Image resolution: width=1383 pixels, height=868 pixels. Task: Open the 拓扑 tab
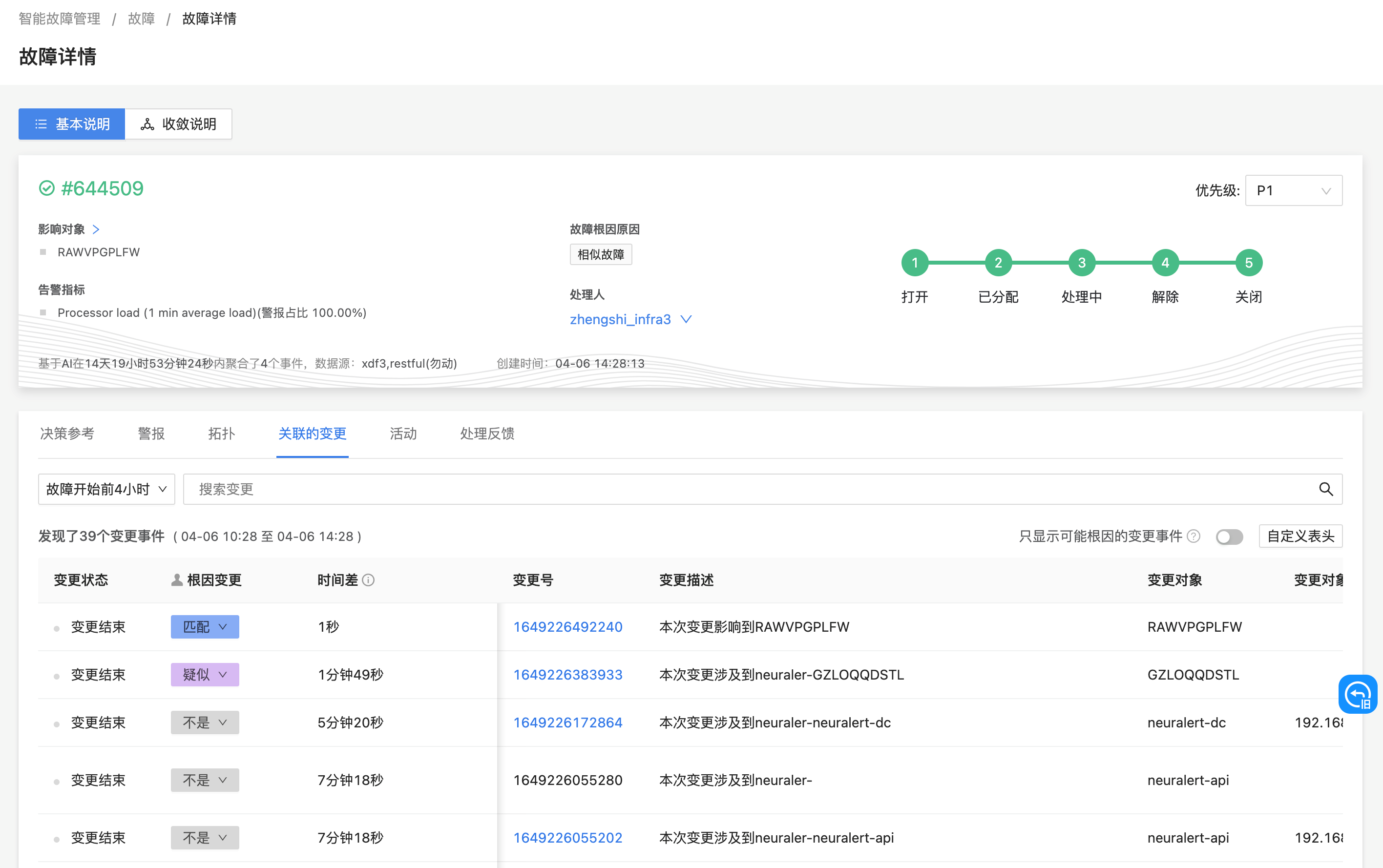(222, 434)
